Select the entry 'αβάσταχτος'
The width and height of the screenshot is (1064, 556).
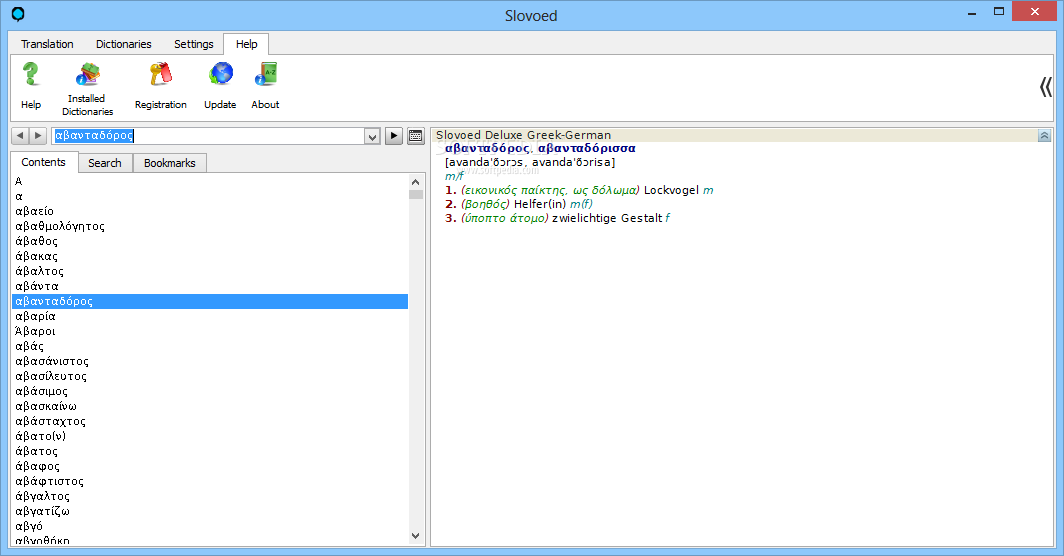210,421
